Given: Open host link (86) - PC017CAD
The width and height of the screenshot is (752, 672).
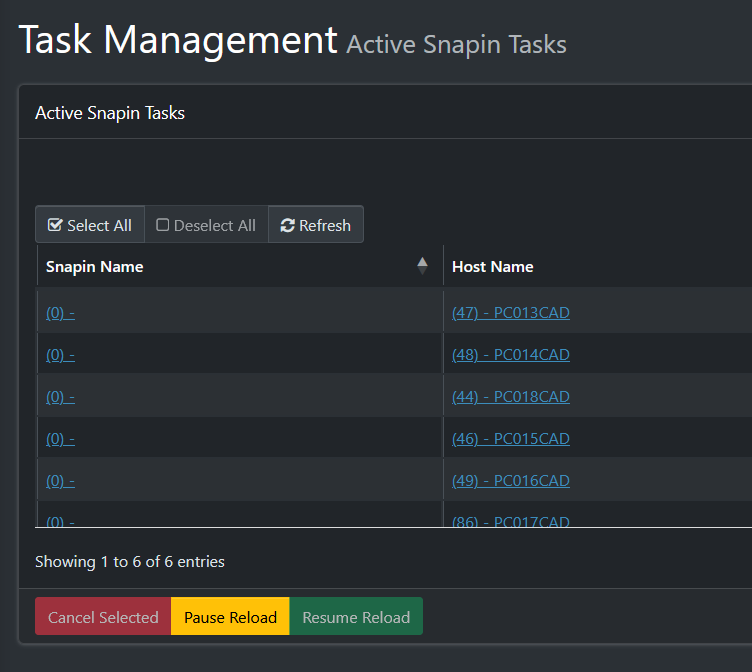Looking at the screenshot, I should pos(511,521).
